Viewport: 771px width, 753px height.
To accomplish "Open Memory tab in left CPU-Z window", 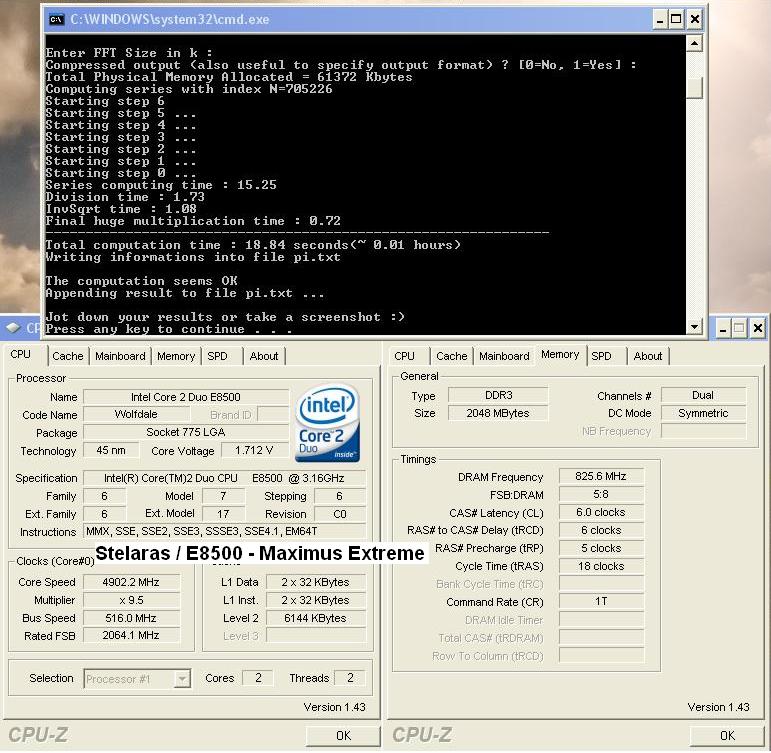I will pos(176,356).
